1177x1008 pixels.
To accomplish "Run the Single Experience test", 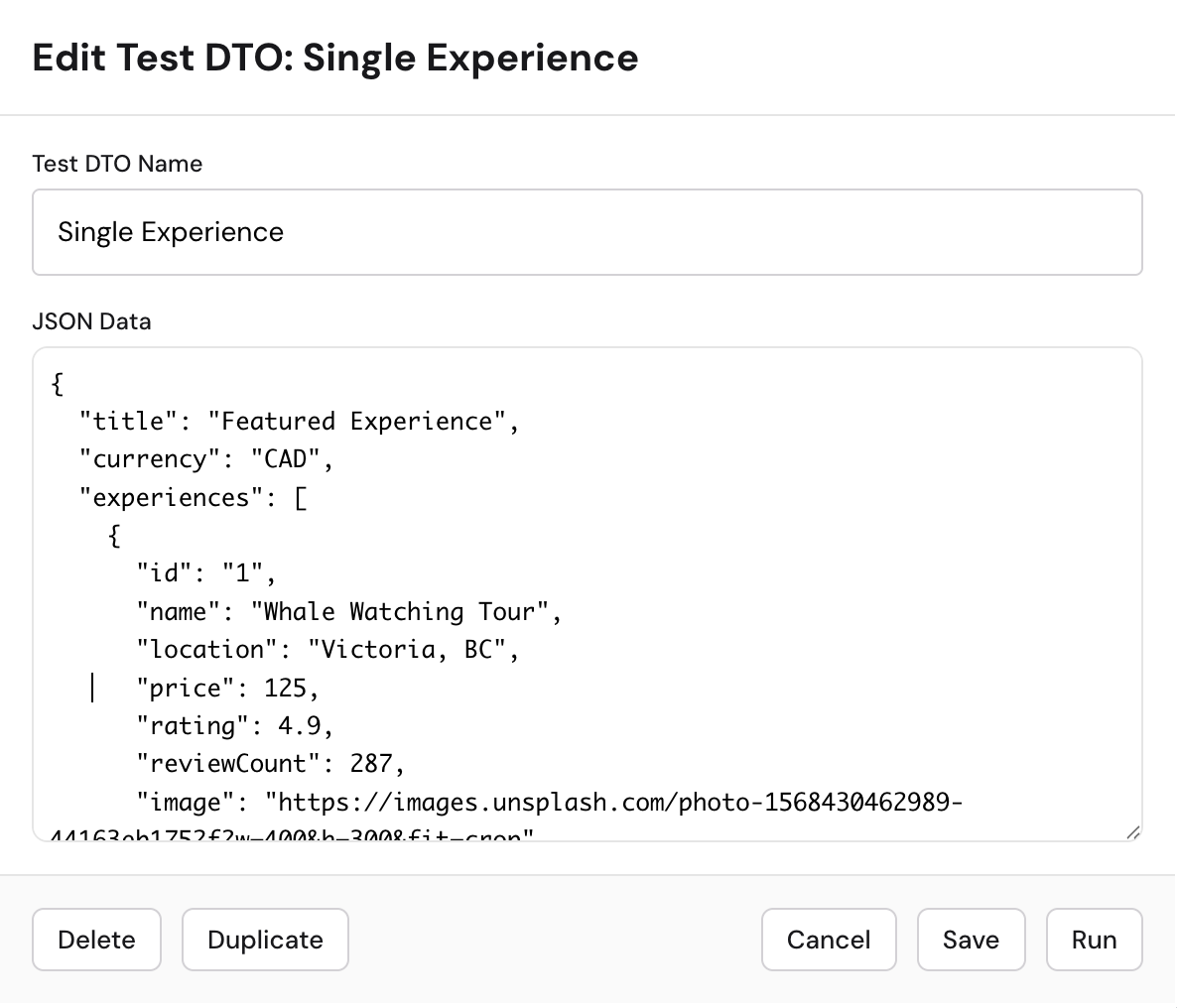I will coord(1094,940).
